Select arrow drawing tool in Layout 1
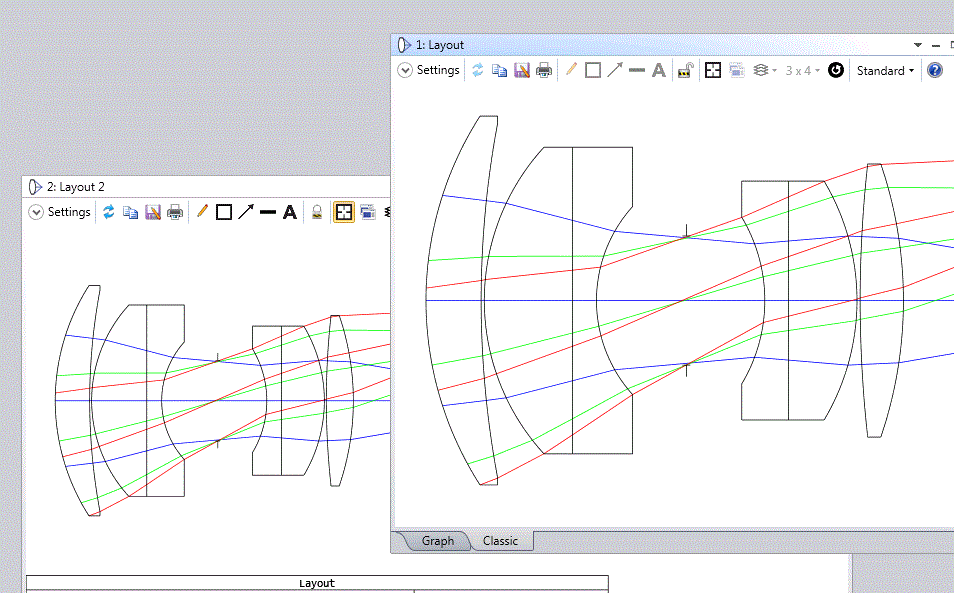Viewport: 954px width, 593px height. click(615, 71)
